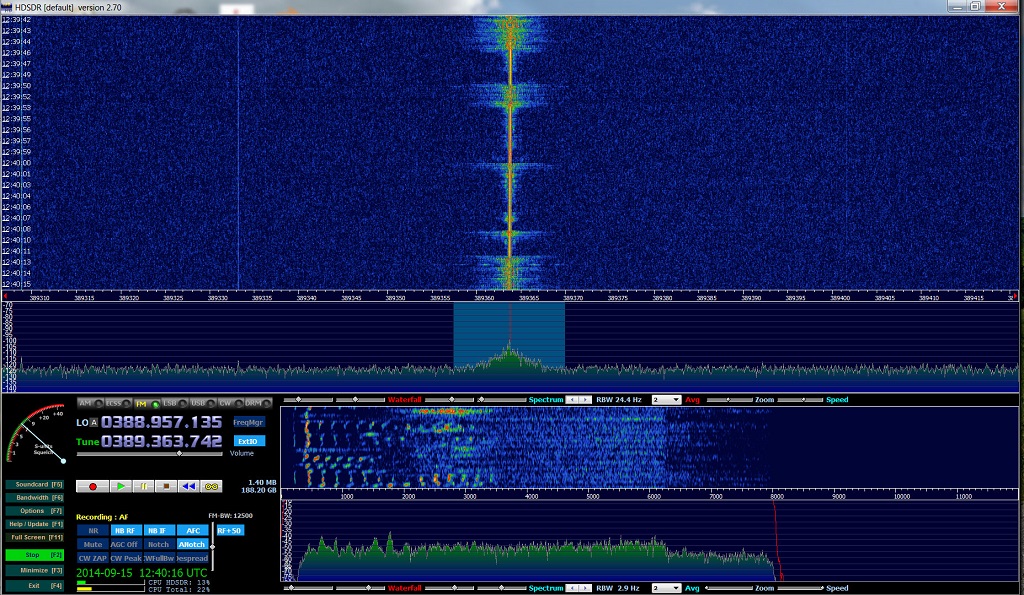
Task: Pause playback with the yellow pause icon
Action: tap(143, 486)
